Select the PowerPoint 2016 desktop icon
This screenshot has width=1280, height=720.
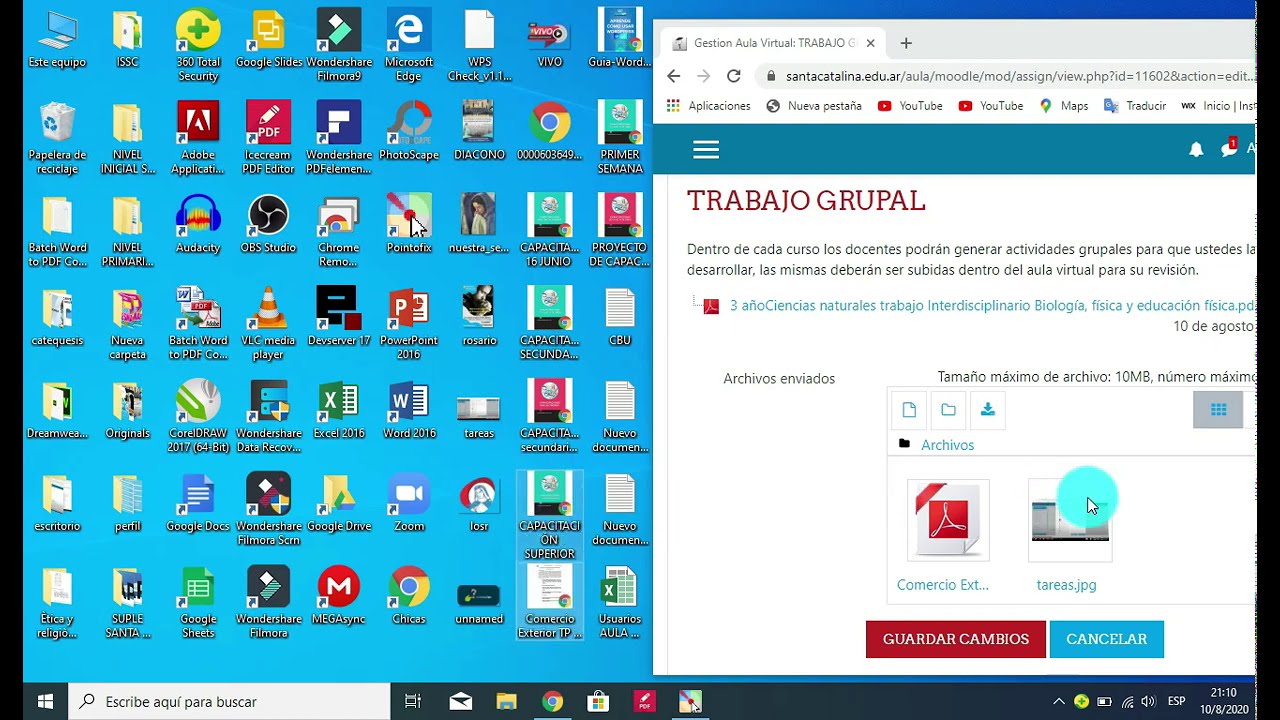click(409, 322)
